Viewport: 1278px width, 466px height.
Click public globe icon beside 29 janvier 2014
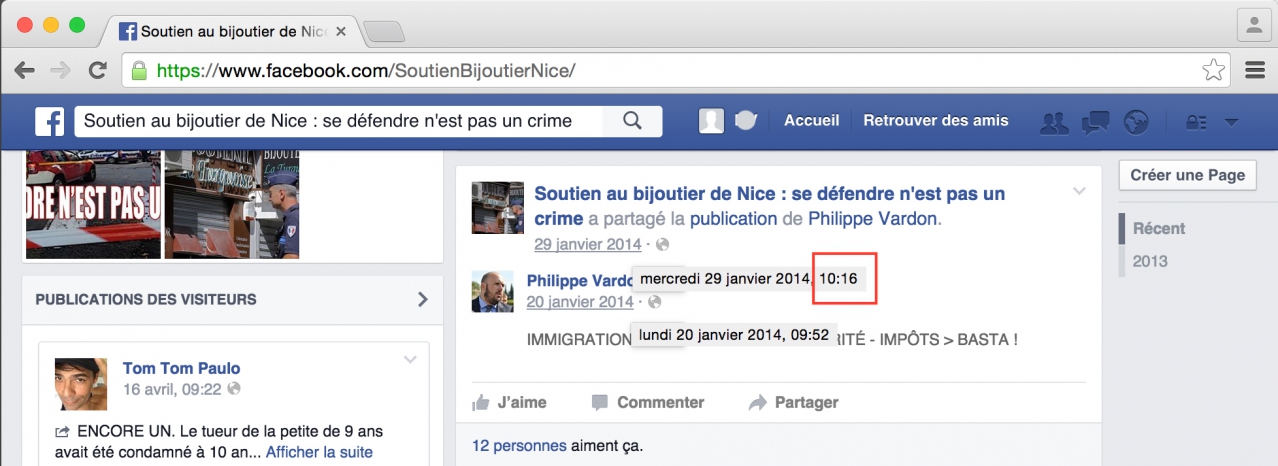pyautogui.click(x=662, y=244)
